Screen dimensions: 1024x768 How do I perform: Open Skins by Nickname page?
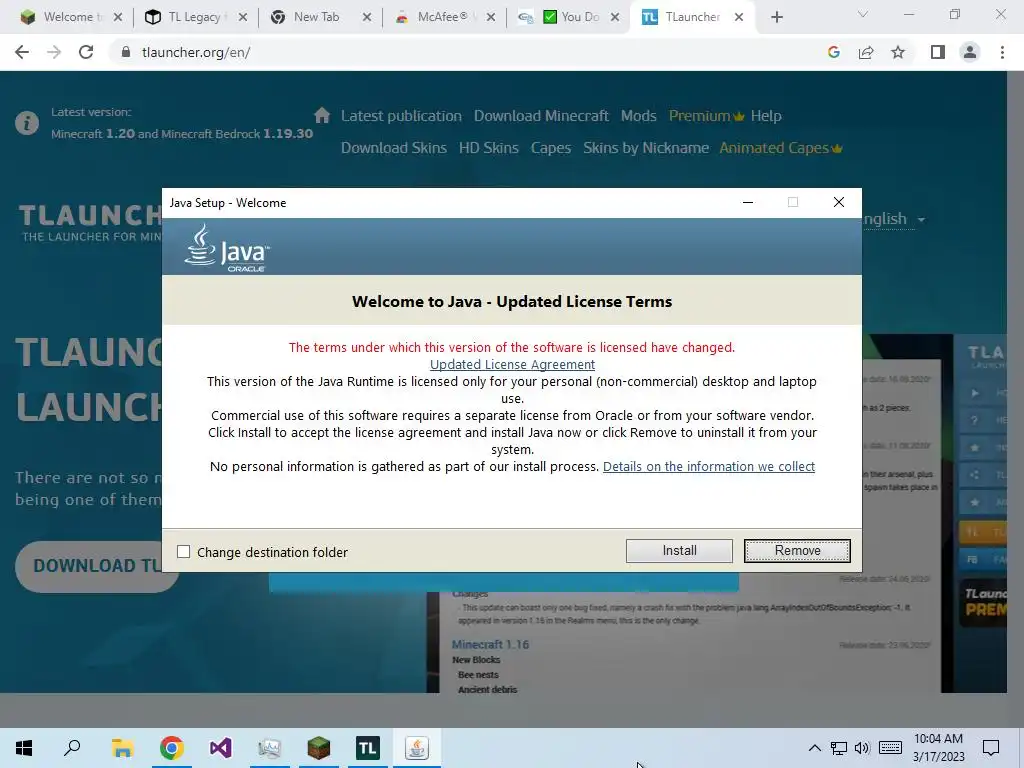[x=646, y=148]
